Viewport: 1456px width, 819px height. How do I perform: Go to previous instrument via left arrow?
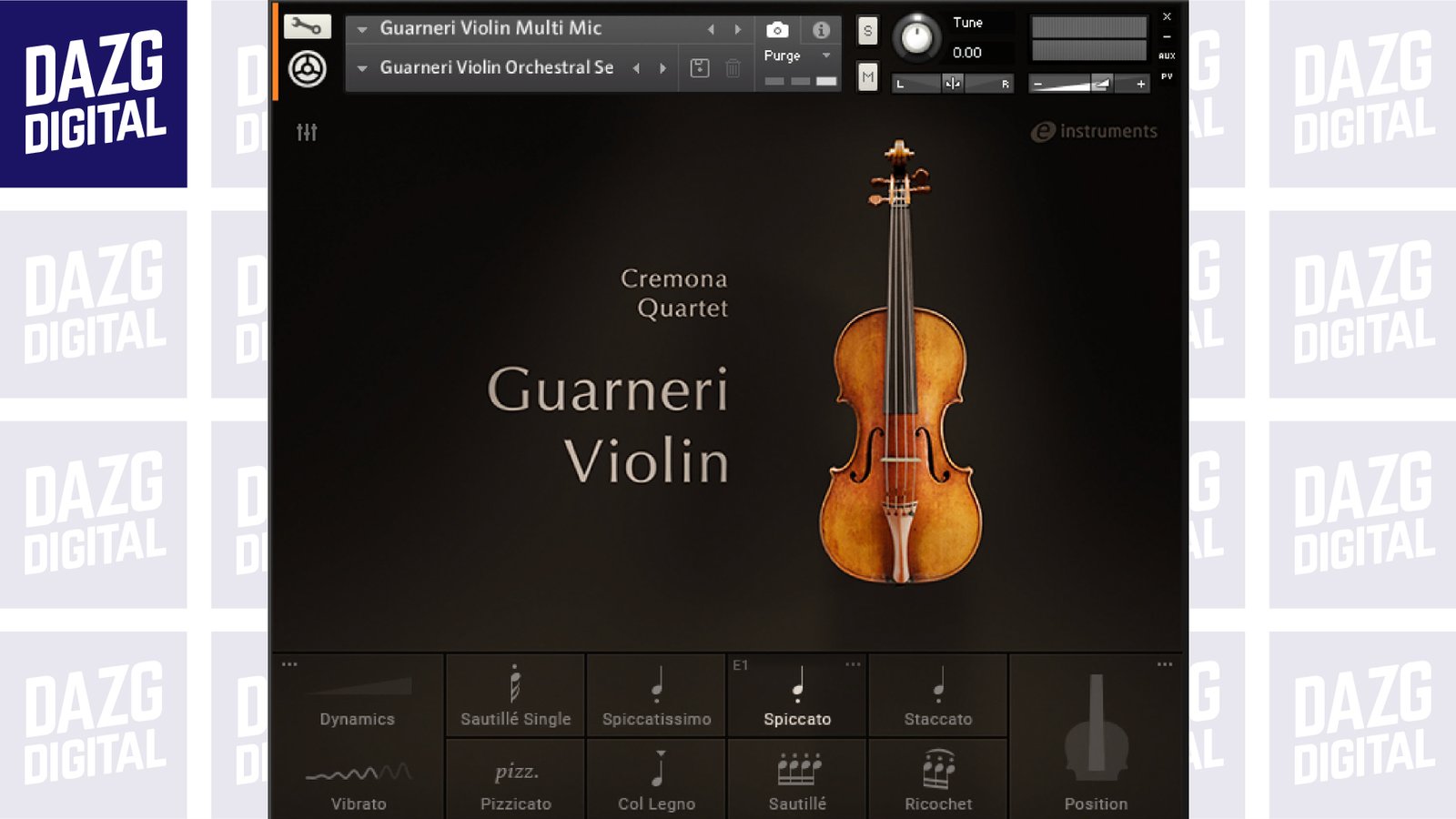click(x=711, y=30)
